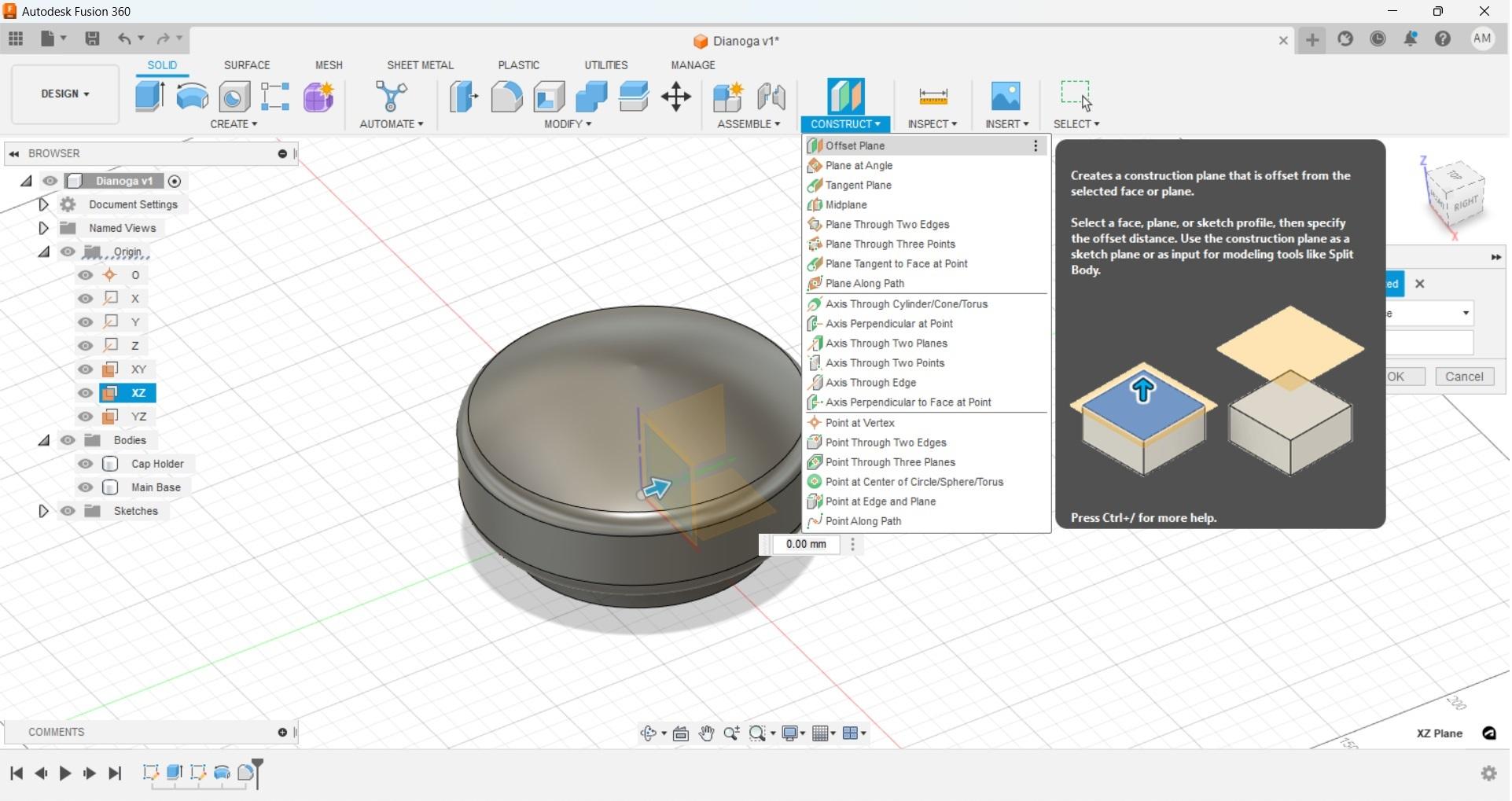The width and height of the screenshot is (1512, 801).
Task: Select the Automated Modeling icon
Action: point(391,97)
